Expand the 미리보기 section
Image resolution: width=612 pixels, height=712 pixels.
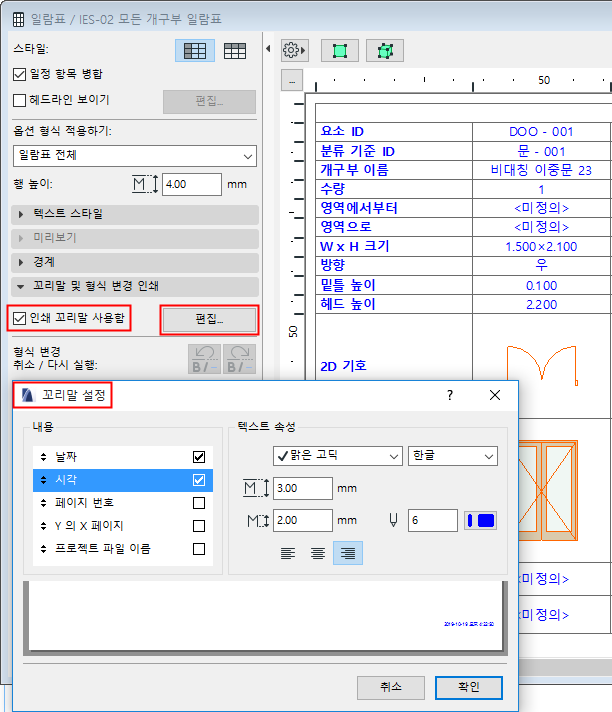click(x=135, y=238)
